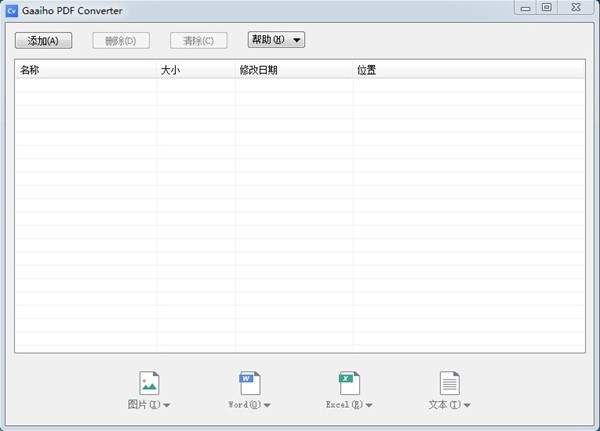Sort the list by the 名称 column
Image resolution: width=600 pixels, height=431 pixels.
pyautogui.click(x=86, y=70)
